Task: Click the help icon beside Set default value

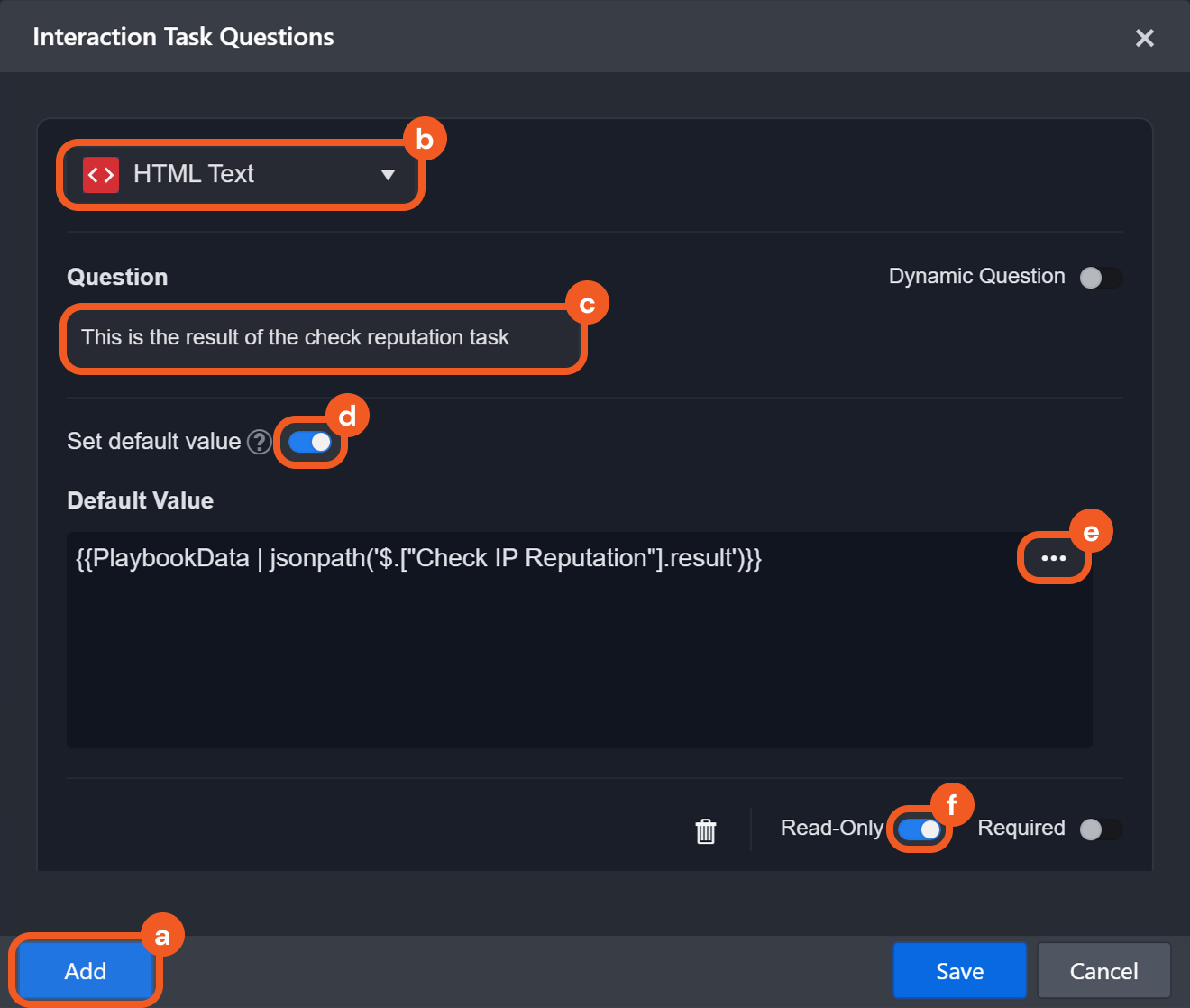Action: click(x=260, y=442)
